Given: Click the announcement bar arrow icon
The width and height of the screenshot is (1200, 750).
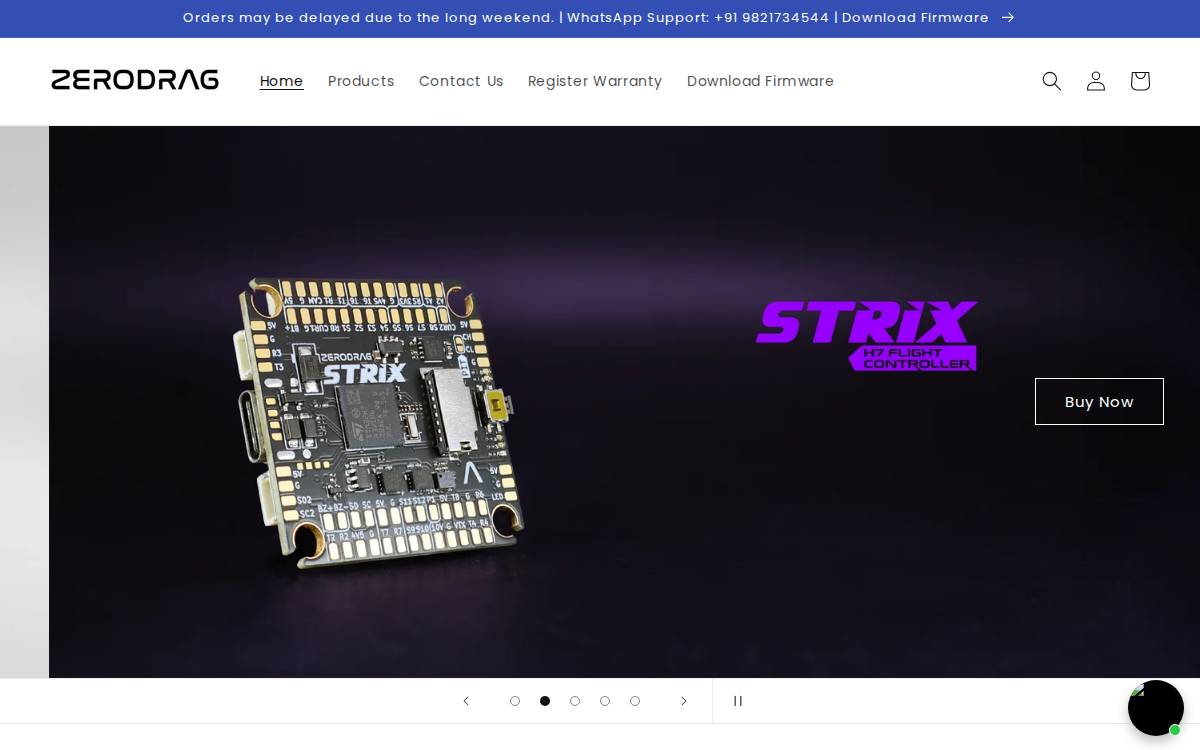Looking at the screenshot, I should coord(1008,18).
